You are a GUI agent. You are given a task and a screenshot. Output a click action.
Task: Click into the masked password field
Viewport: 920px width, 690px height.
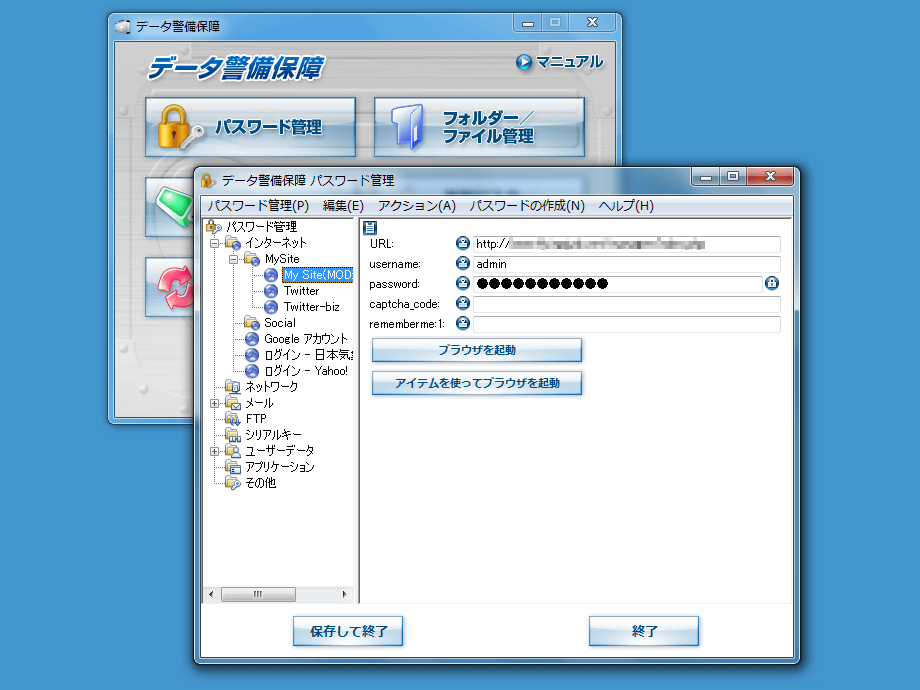(618, 284)
